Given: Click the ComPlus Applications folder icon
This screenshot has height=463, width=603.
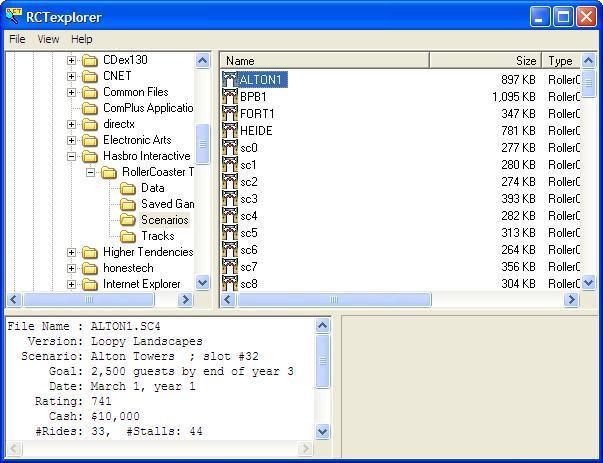Looking at the screenshot, I should 90,108.
